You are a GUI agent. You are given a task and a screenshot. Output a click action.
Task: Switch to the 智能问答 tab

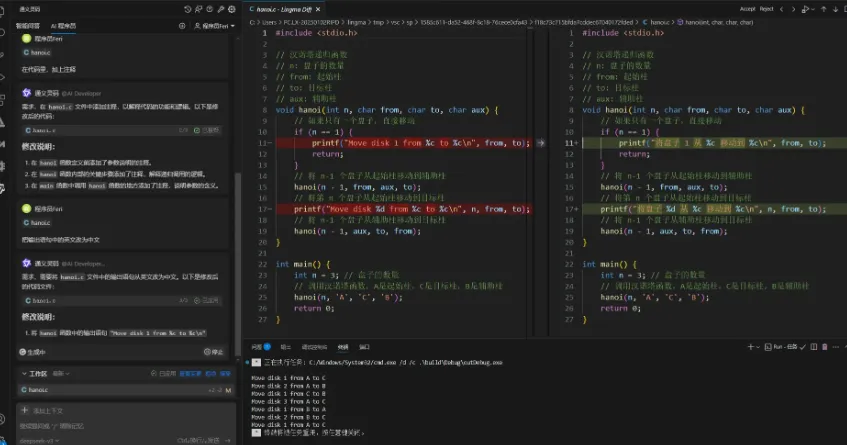[x=28, y=26]
